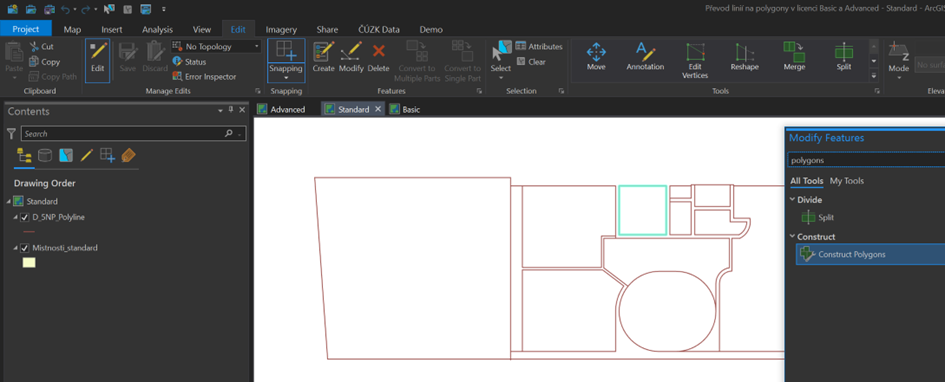
Task: Click the Copy button in Clipboard group
Action: click(44, 61)
